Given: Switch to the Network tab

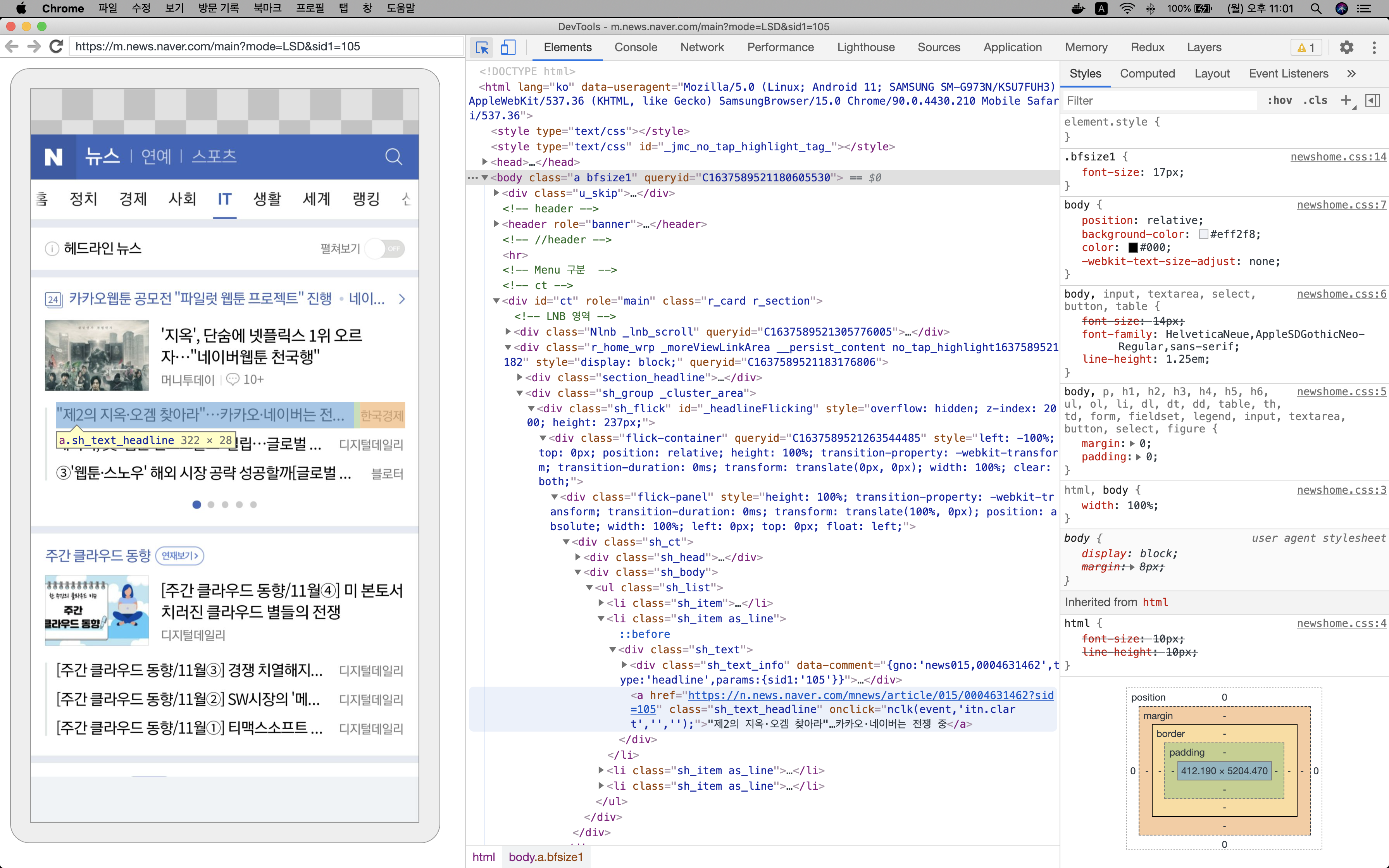Looking at the screenshot, I should tap(701, 47).
